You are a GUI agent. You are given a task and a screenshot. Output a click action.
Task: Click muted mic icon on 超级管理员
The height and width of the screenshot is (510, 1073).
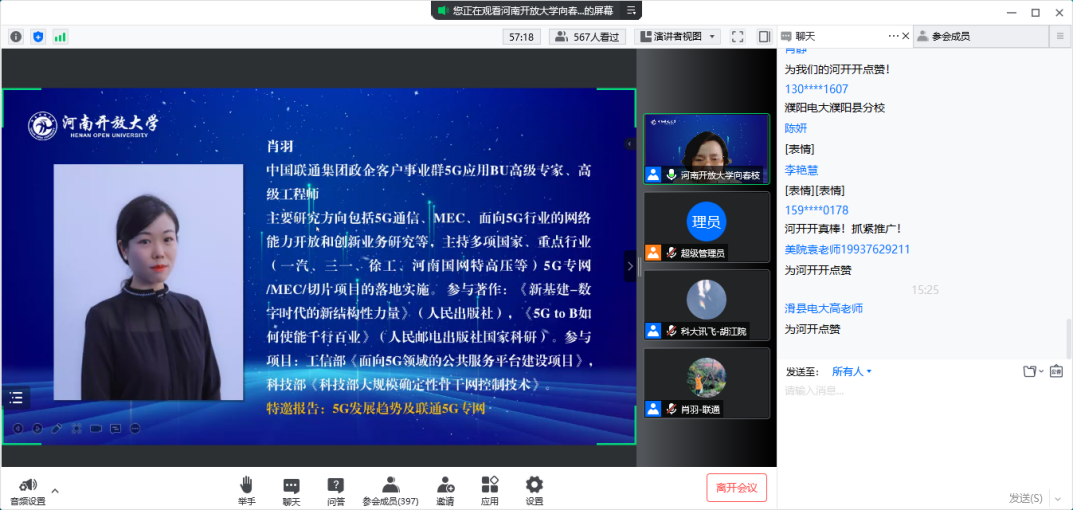671,253
